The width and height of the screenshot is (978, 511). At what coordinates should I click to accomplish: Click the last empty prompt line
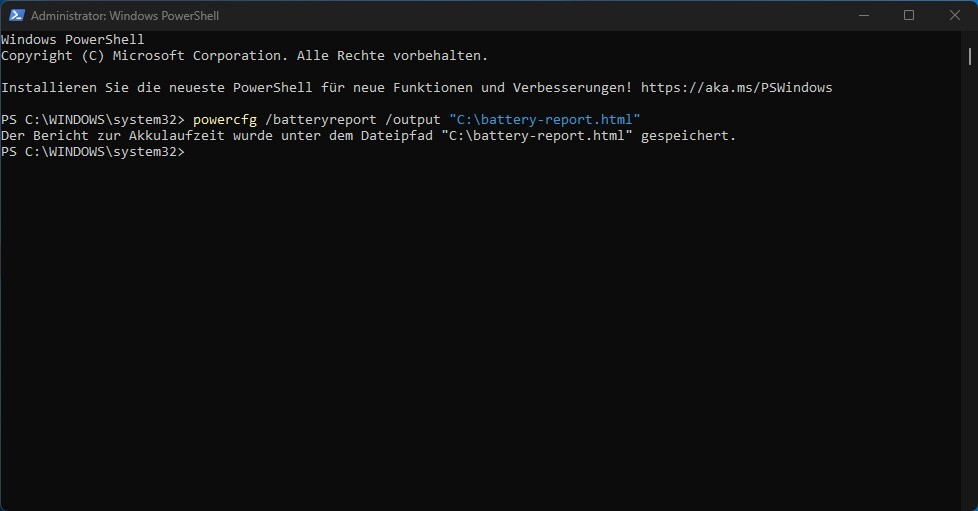(x=92, y=152)
